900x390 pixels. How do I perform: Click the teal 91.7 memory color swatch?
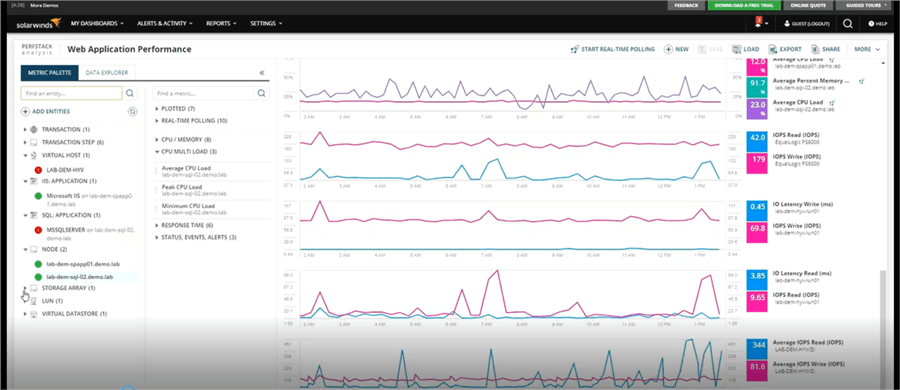(757, 86)
